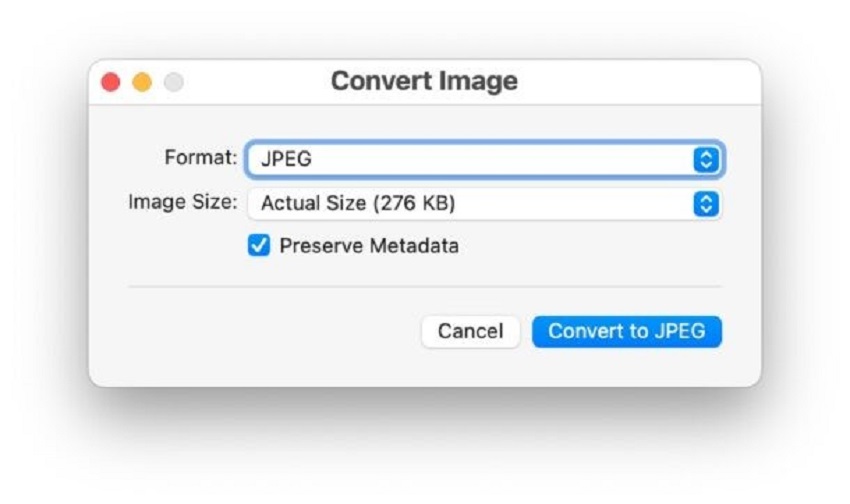Viewport: 850px width, 504px height.
Task: Open the Format dropdown showing JPEG
Action: pos(485,159)
